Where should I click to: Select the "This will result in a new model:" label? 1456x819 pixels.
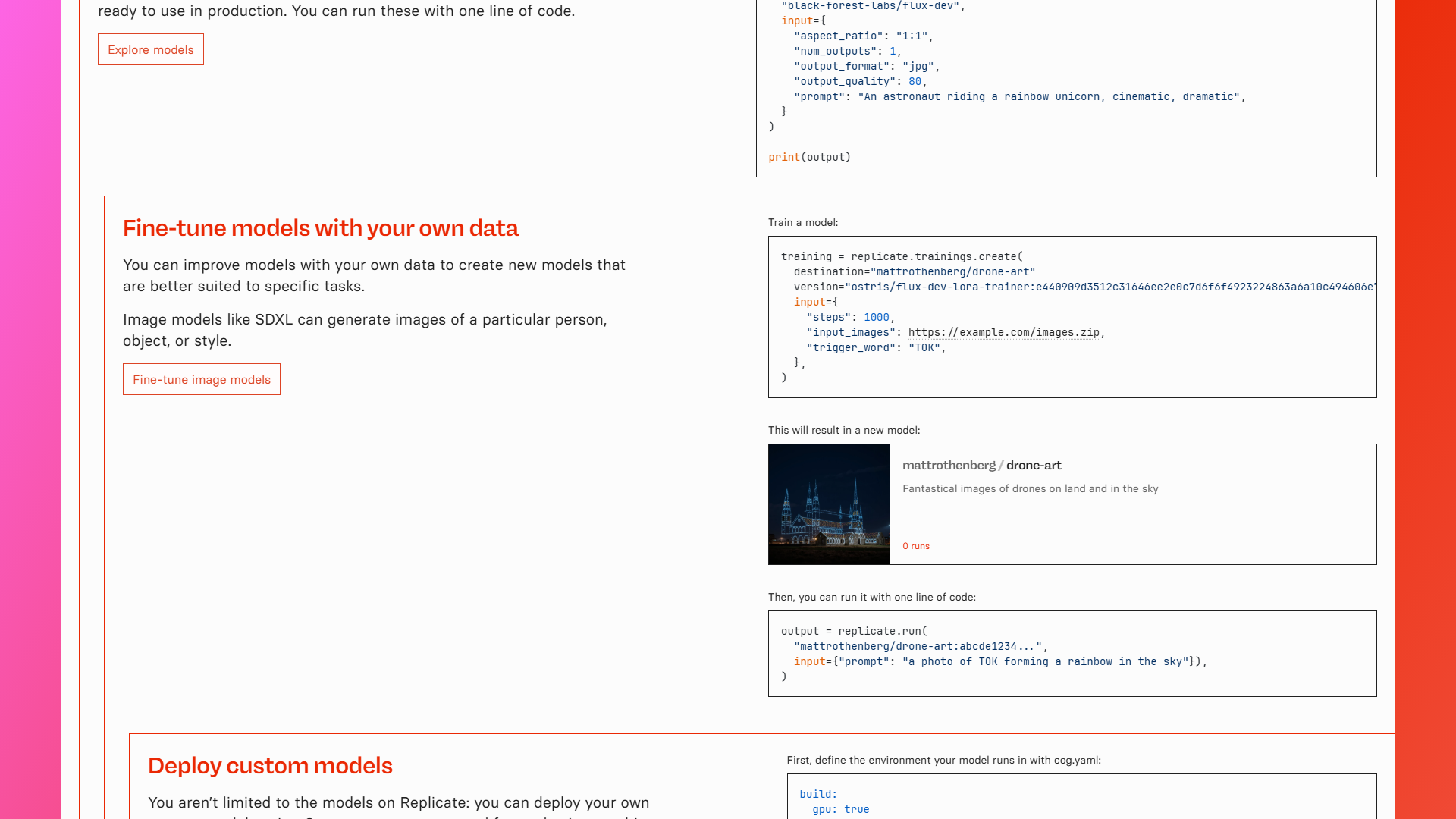[844, 431]
